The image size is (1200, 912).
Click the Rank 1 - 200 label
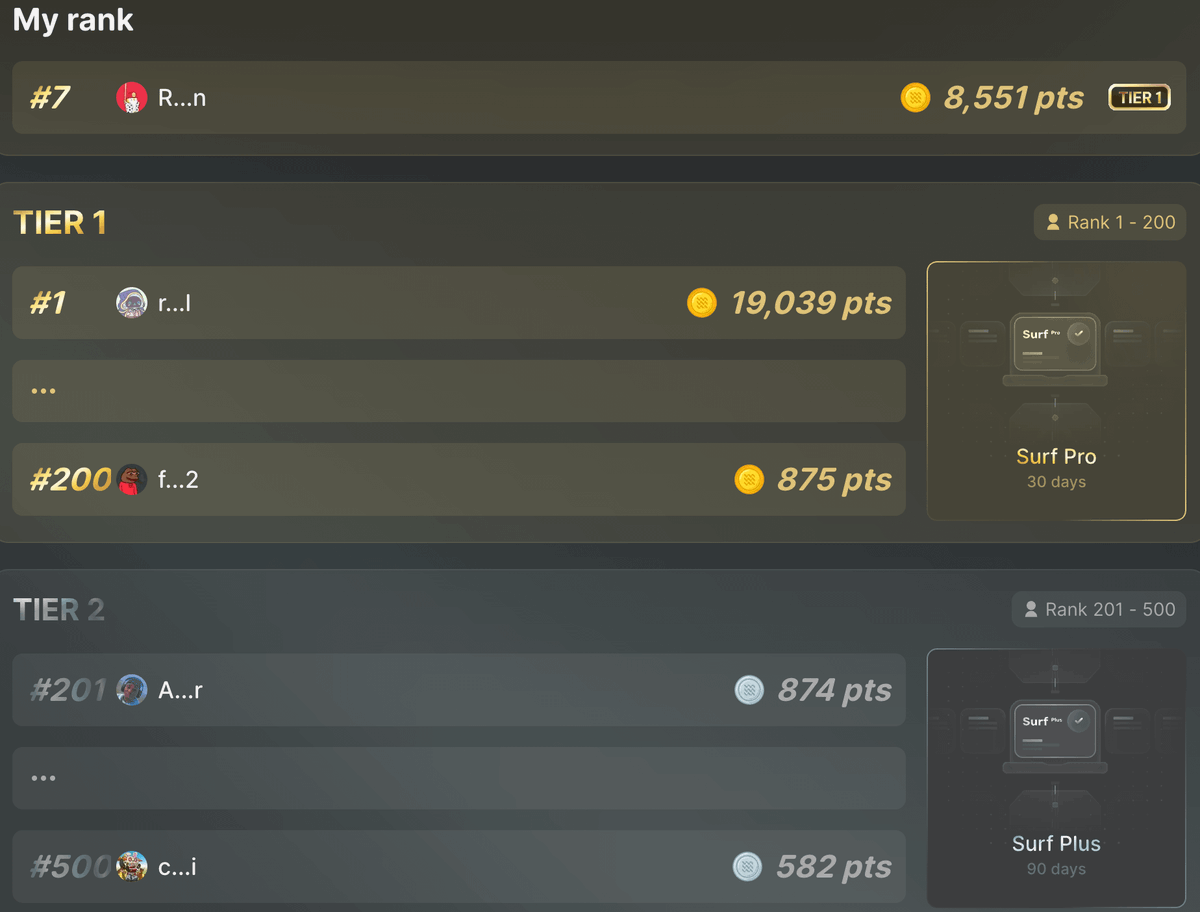[1110, 223]
